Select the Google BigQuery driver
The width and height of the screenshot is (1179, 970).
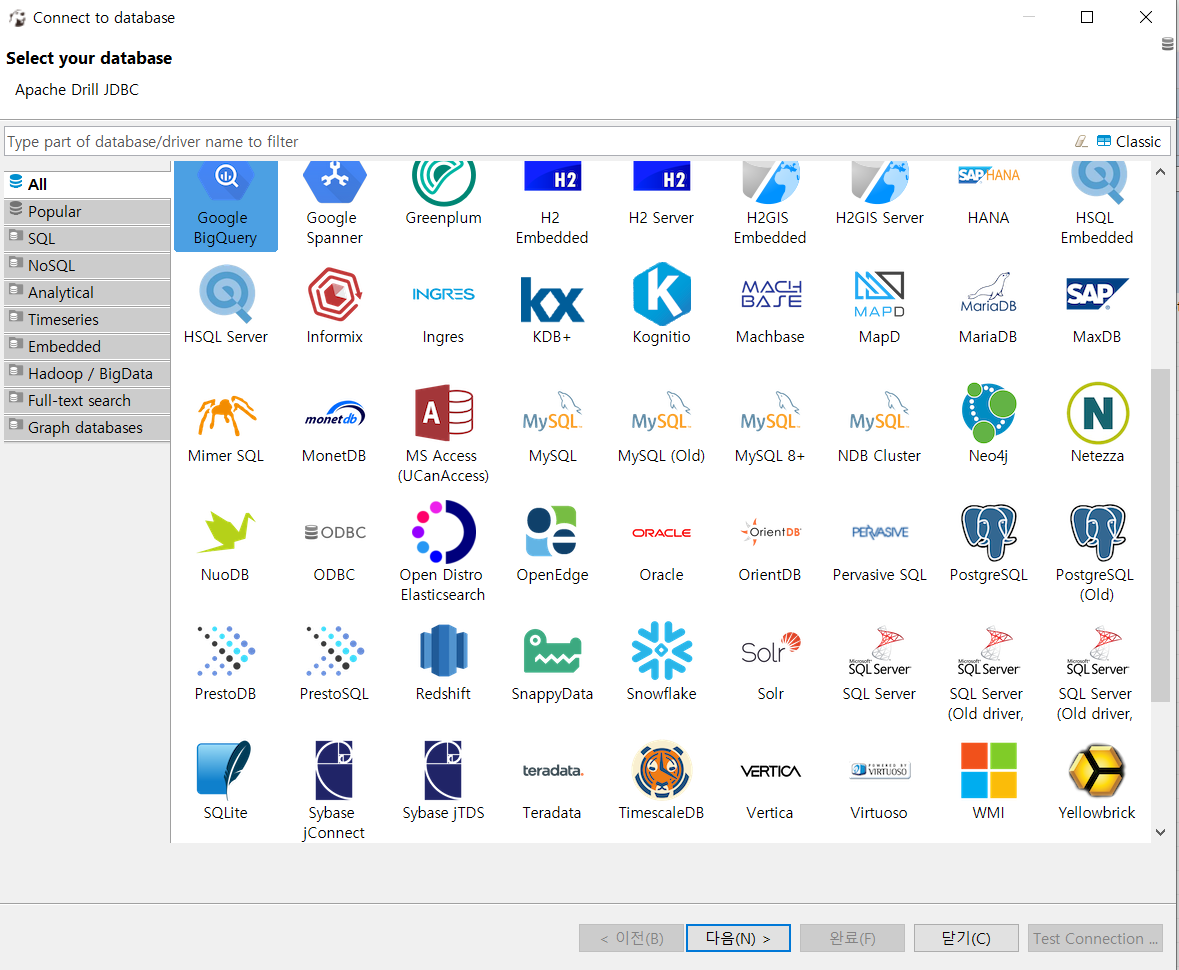point(226,205)
